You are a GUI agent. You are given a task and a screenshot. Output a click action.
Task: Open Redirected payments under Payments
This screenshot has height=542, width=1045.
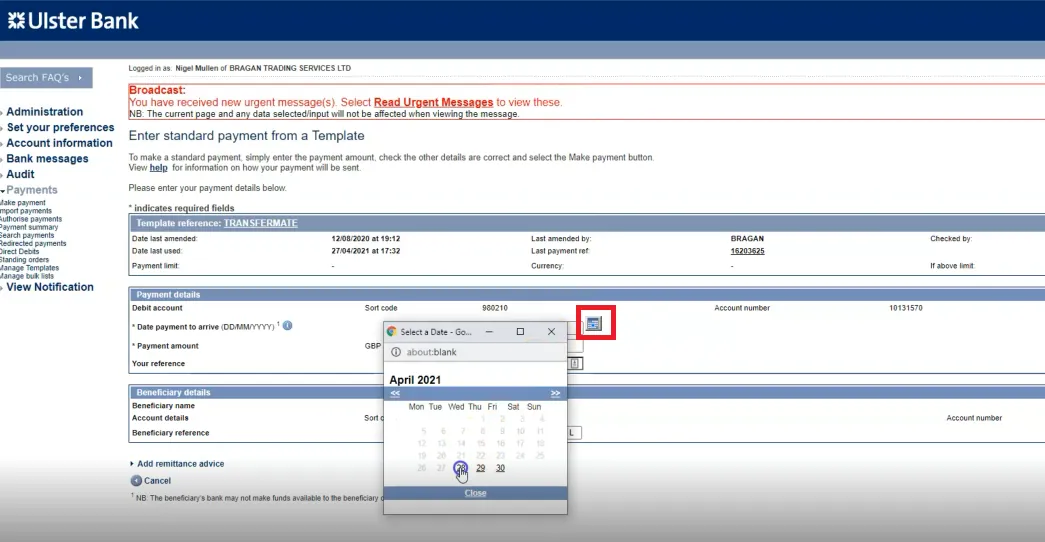[x=33, y=243]
